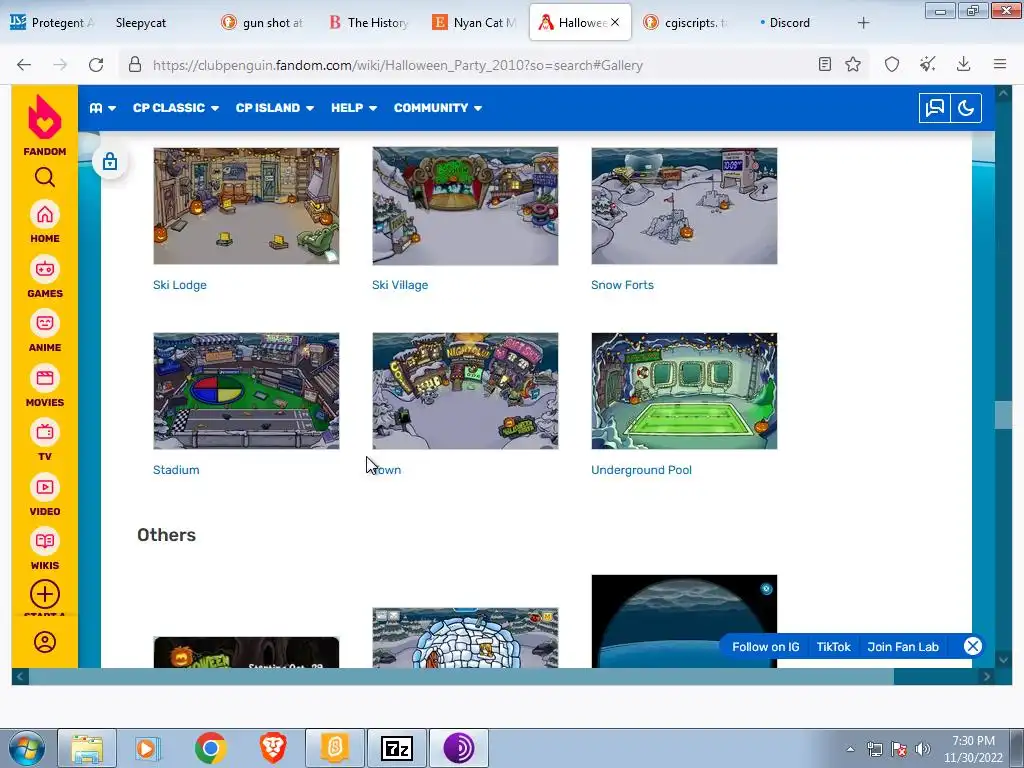Open the browser hamburger menu
Screen dimensions: 1024x768
[1000, 64]
